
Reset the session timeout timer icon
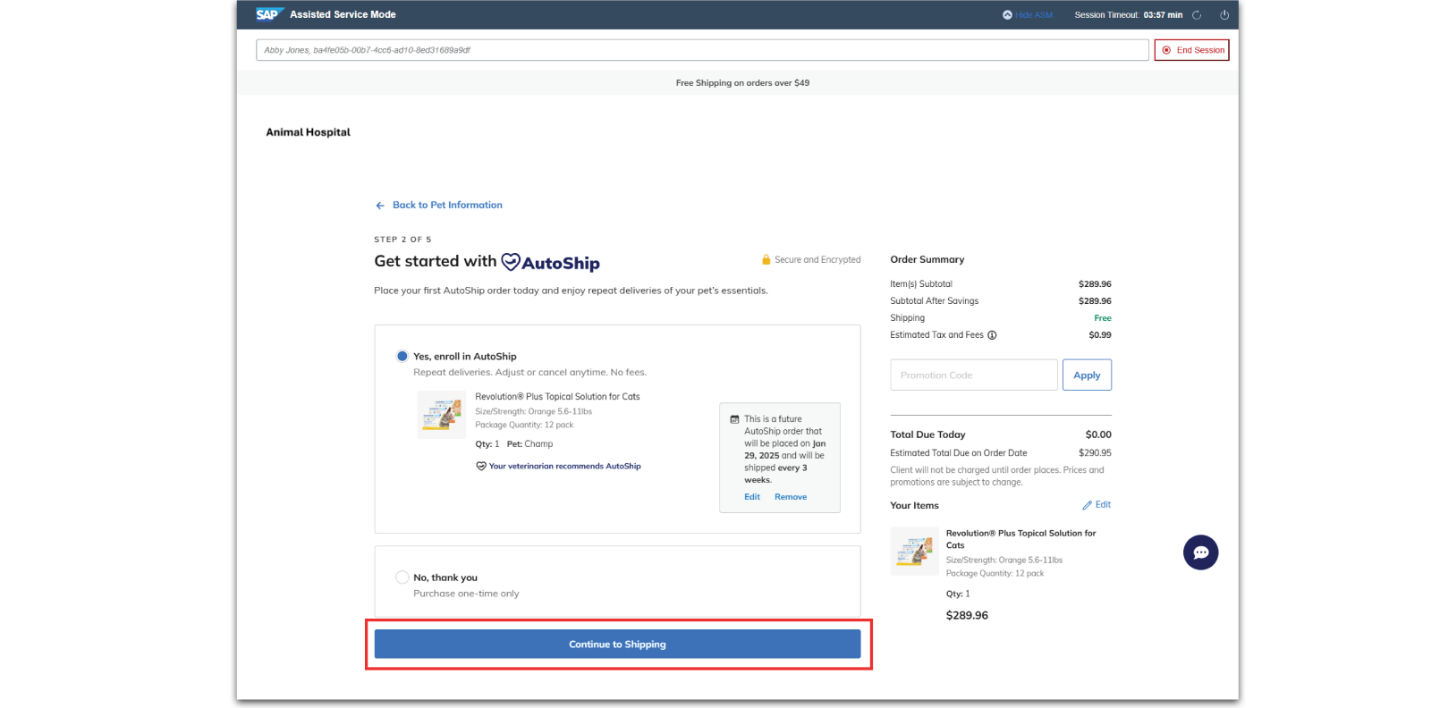coord(1197,15)
